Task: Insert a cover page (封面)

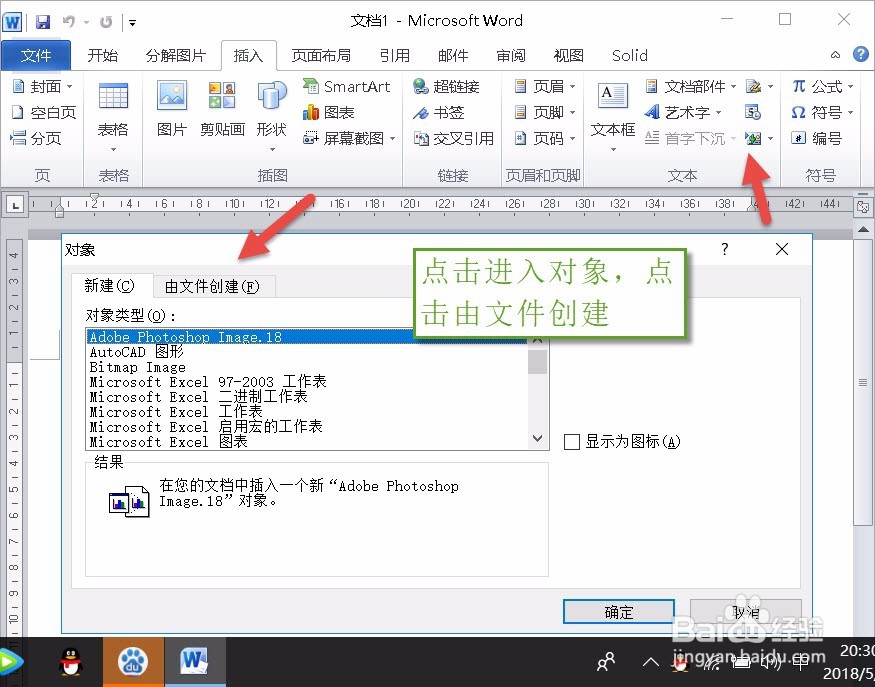Action: point(42,87)
